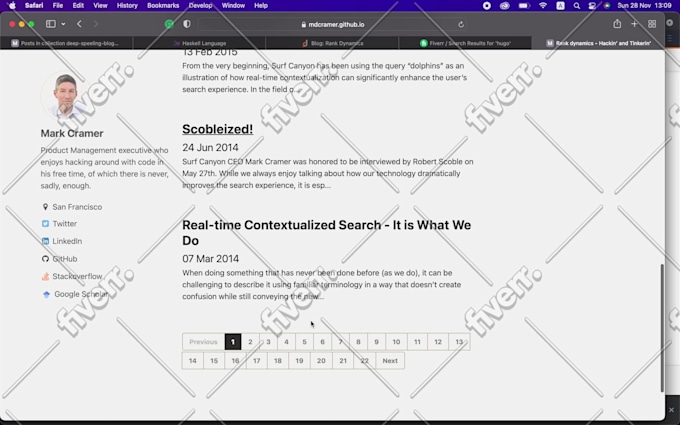Open Spotlight search magnifier icon
Viewport: 680px width, 425px height.
pos(576,6)
